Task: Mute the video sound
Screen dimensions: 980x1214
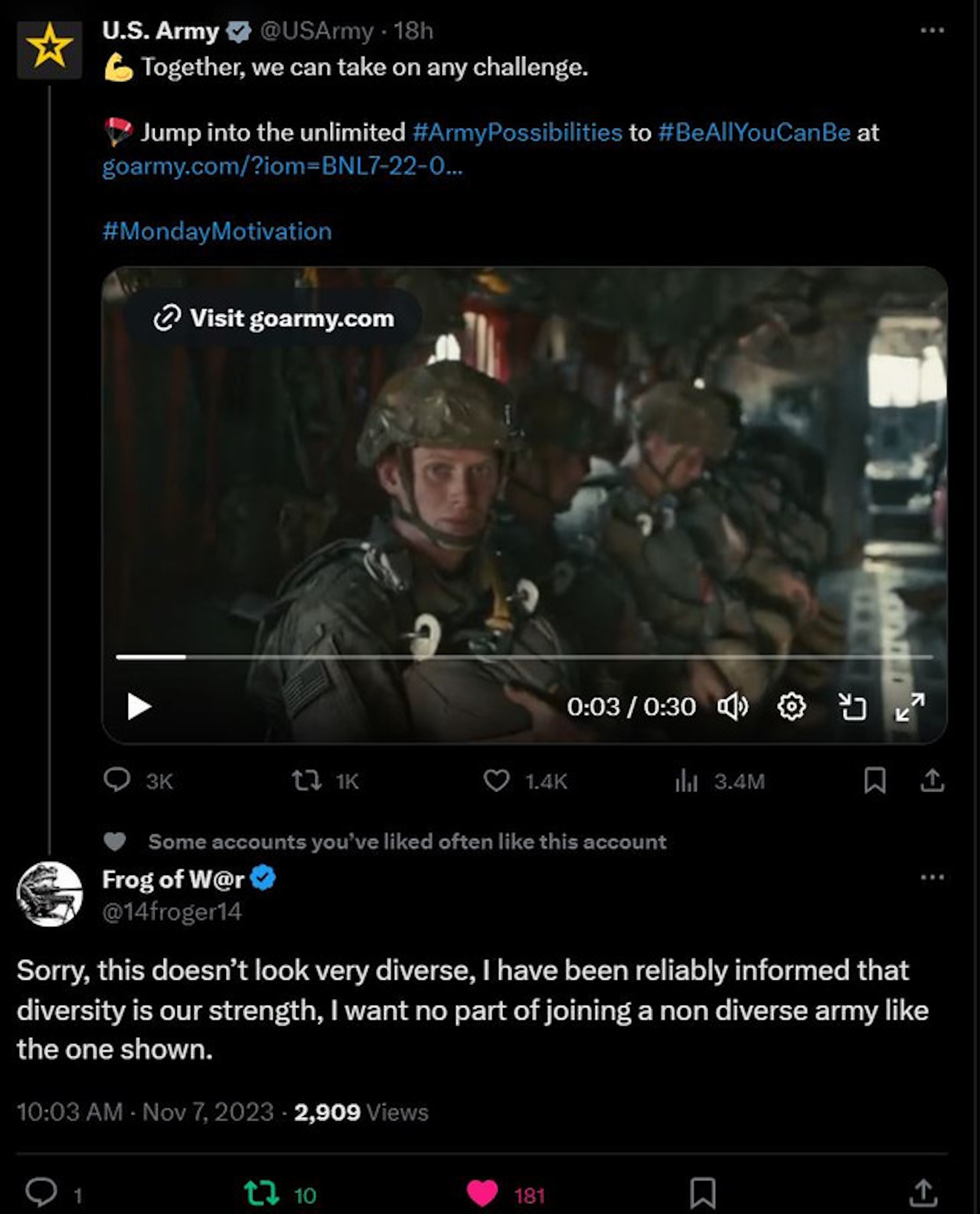Action: tap(732, 707)
